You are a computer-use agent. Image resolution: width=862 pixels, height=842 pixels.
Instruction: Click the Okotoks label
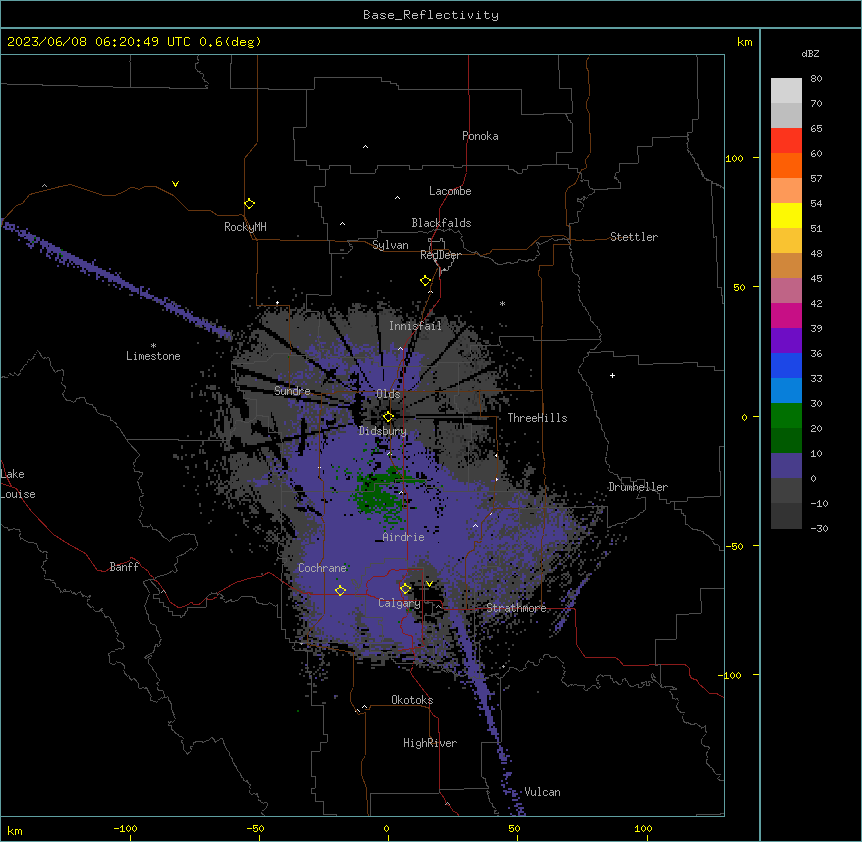pos(412,700)
